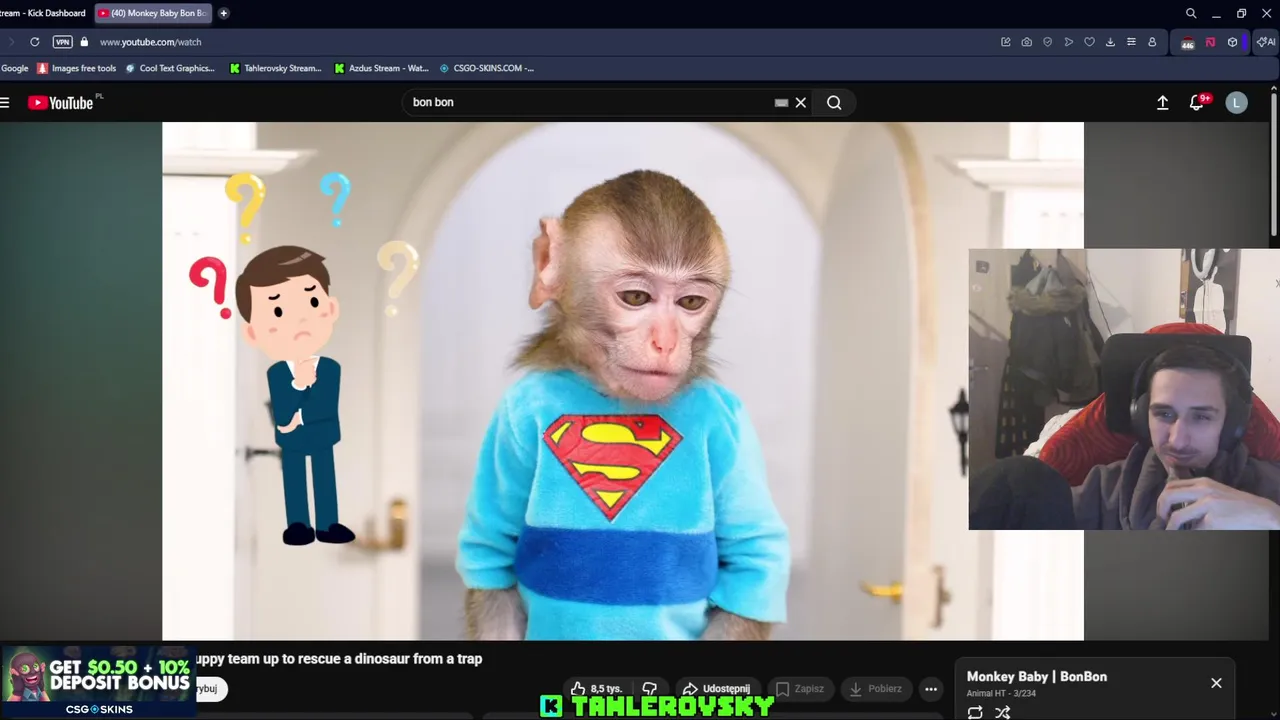Click the CSGO Skins deposit bonus banner

pos(97,682)
